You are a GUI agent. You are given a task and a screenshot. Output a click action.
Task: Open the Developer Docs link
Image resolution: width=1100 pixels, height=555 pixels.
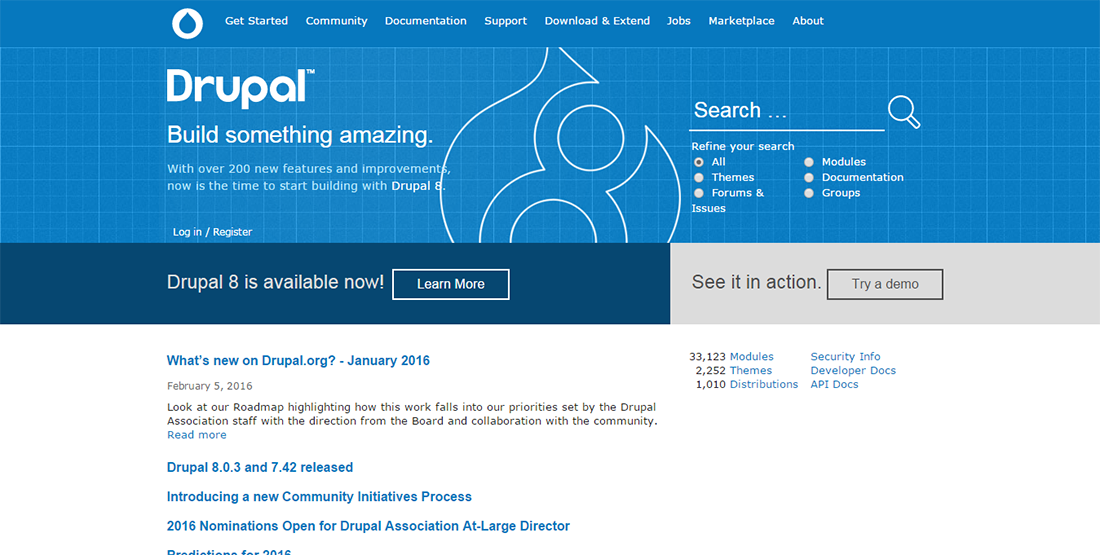(x=853, y=370)
